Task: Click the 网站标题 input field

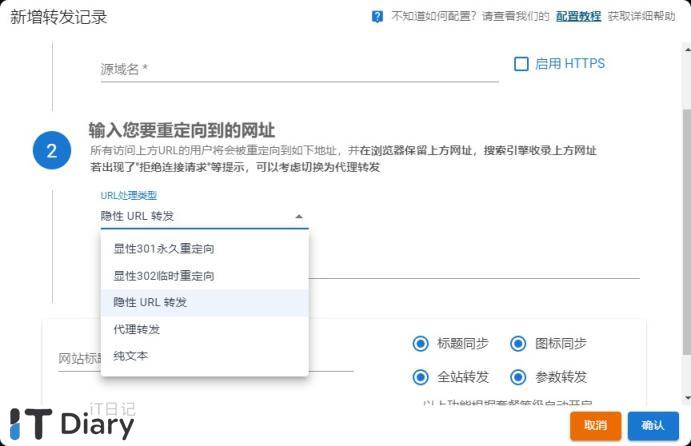Action: point(205,359)
